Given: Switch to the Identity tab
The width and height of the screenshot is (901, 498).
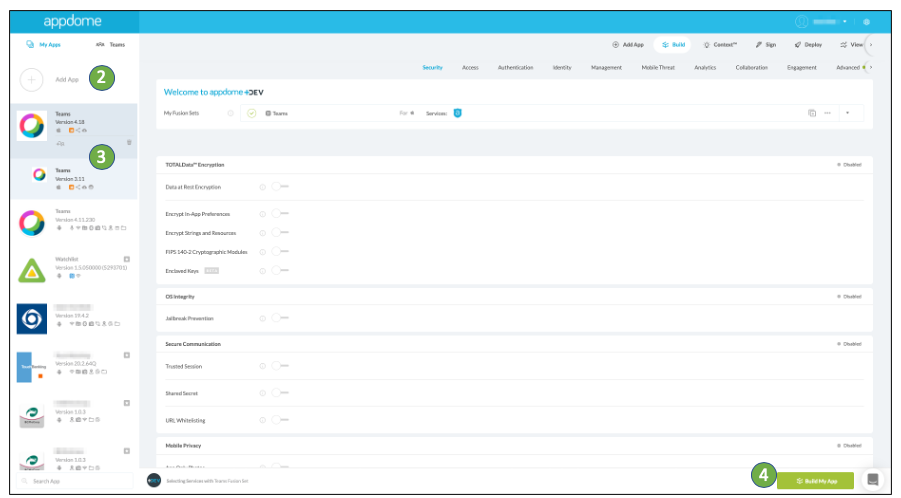Looking at the screenshot, I should click(x=562, y=68).
